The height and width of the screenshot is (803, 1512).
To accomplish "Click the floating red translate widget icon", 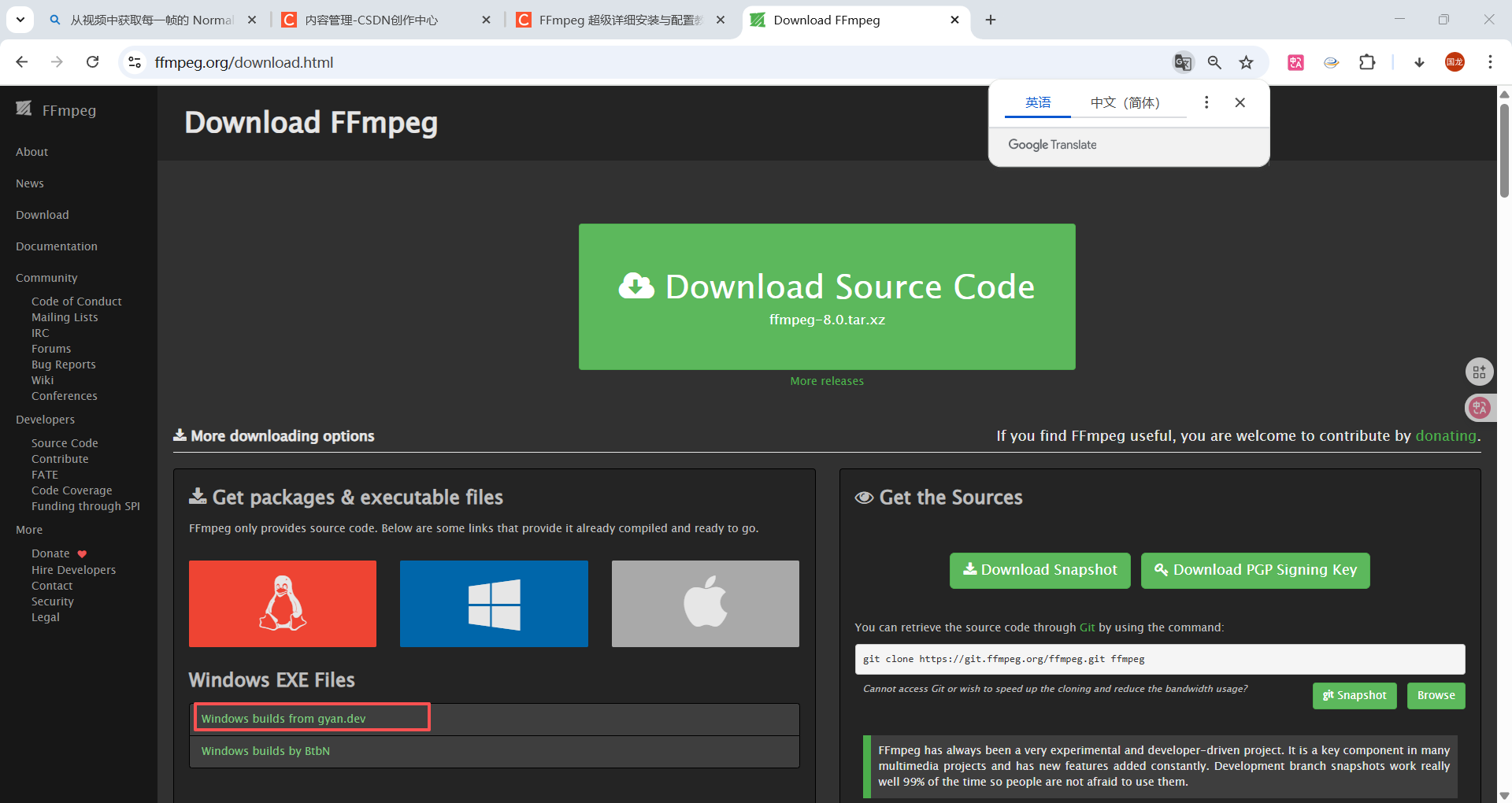I will [1479, 408].
